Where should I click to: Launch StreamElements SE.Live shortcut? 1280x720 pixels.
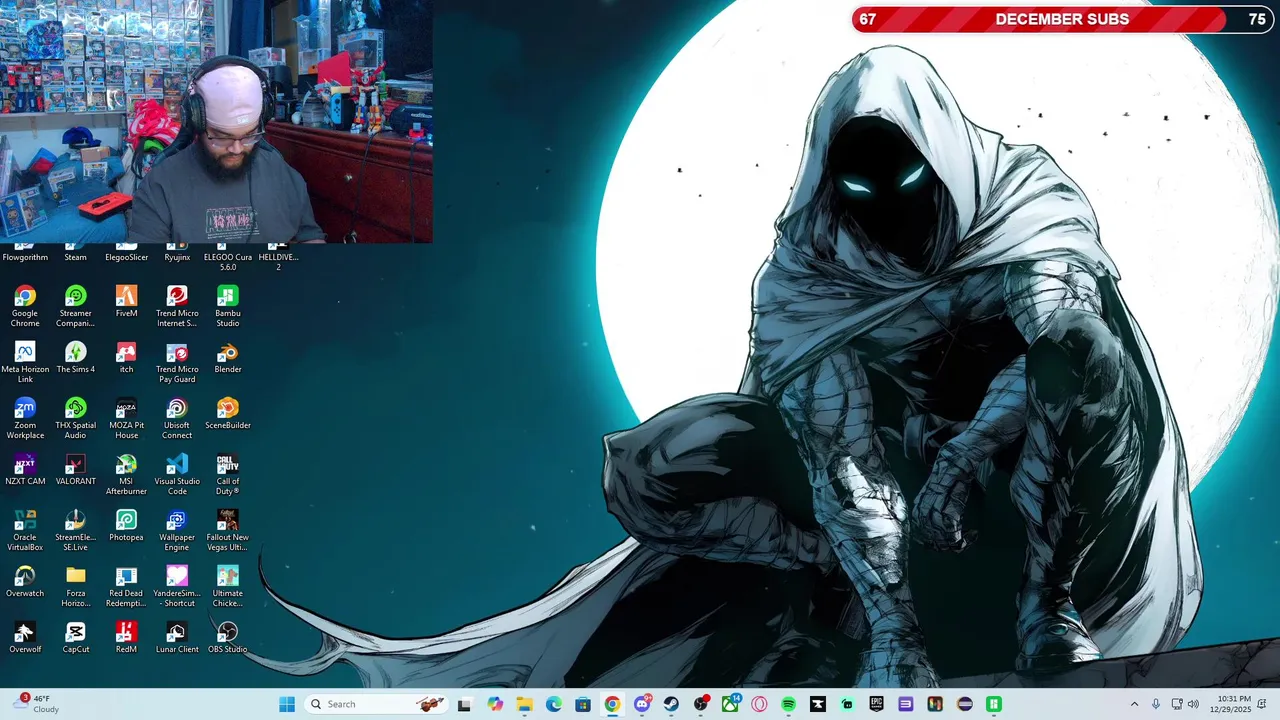coord(75,530)
